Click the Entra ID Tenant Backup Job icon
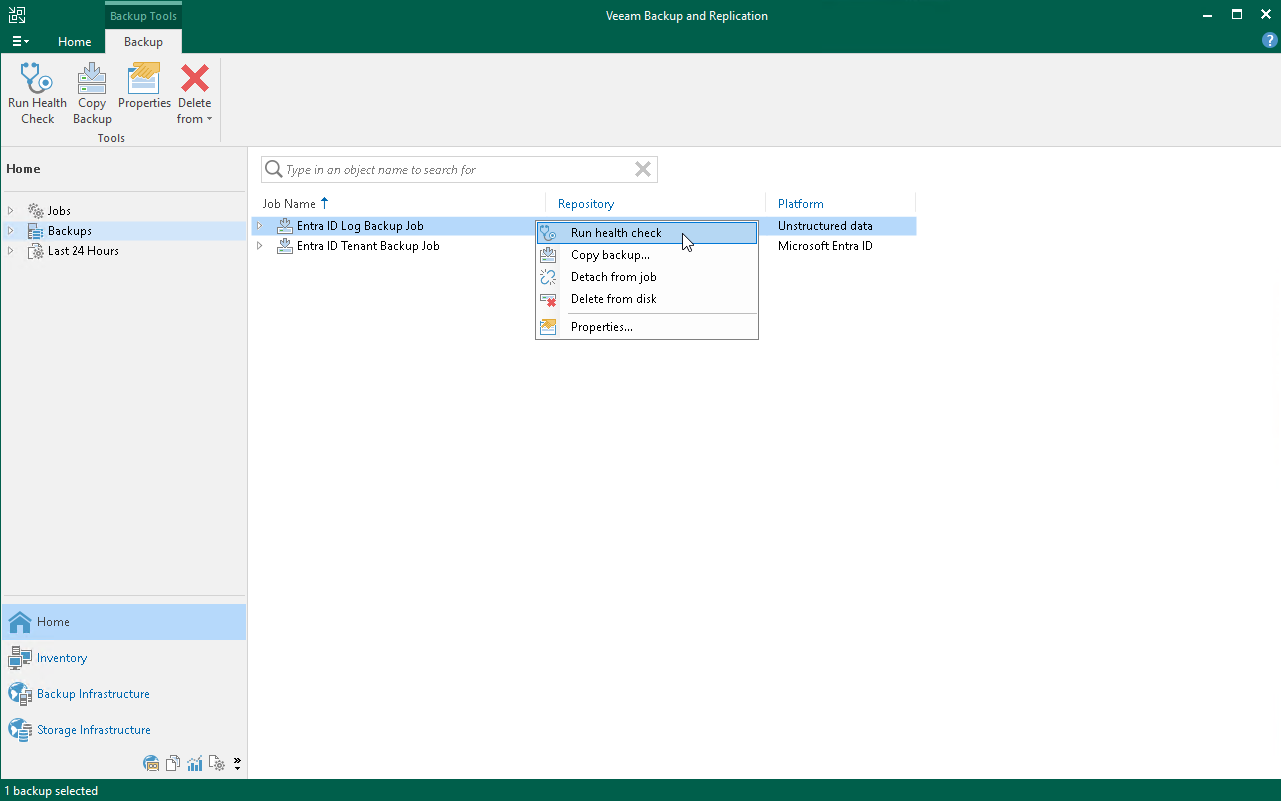Image resolution: width=1281 pixels, height=801 pixels. (284, 246)
